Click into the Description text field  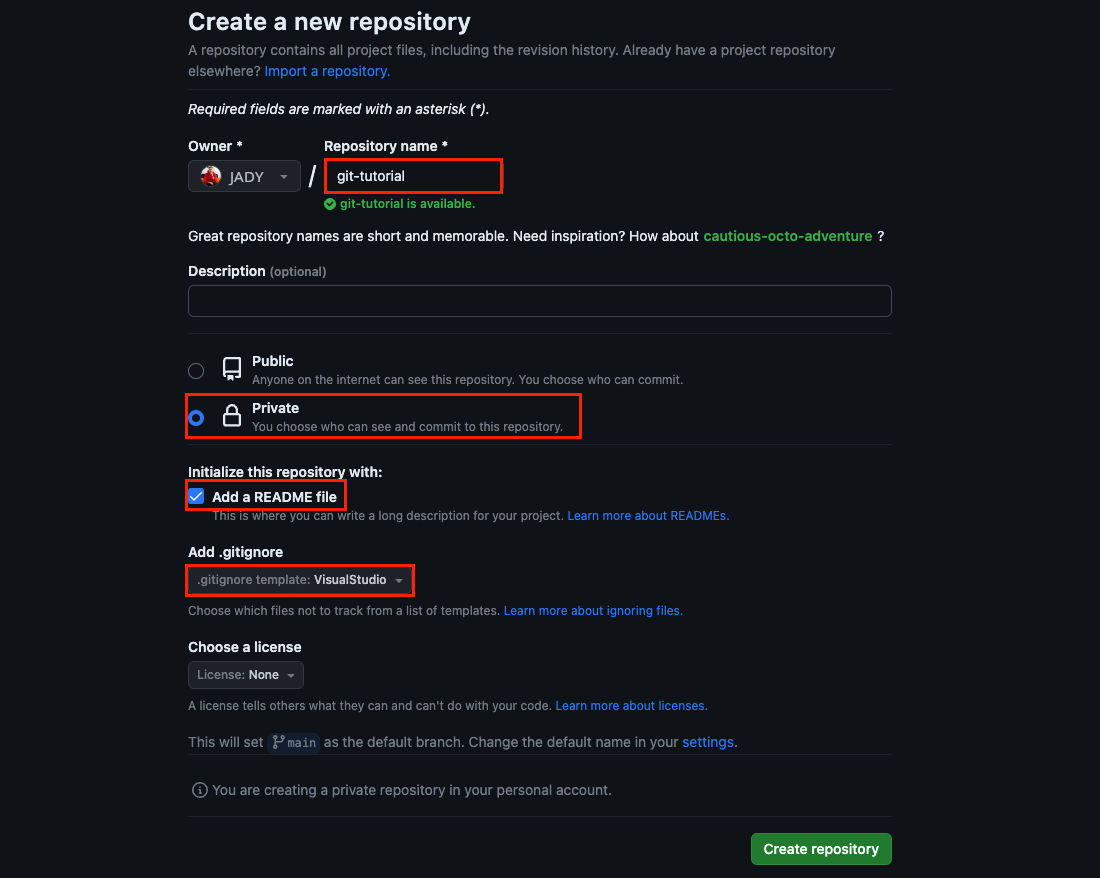click(x=539, y=301)
